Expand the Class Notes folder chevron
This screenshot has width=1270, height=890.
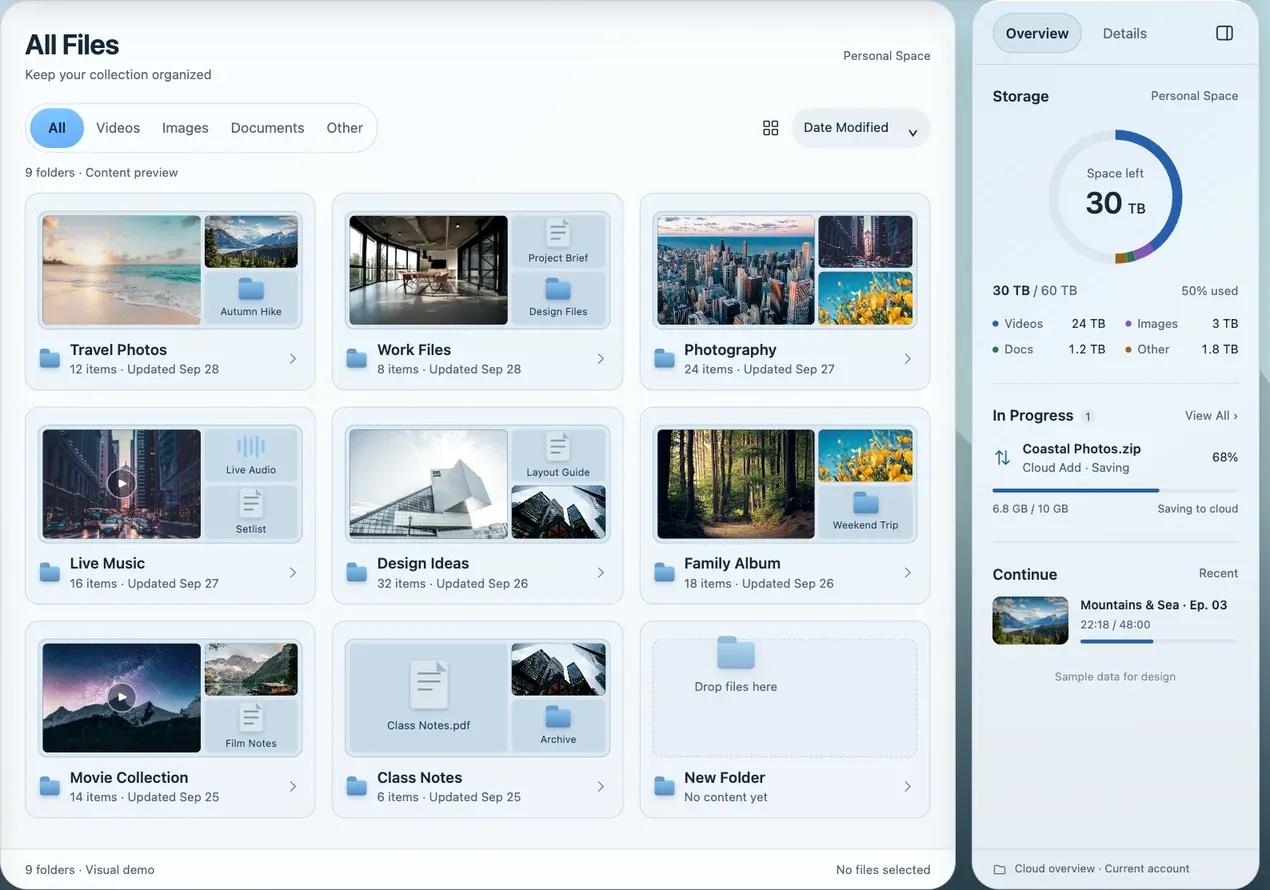tap(601, 786)
